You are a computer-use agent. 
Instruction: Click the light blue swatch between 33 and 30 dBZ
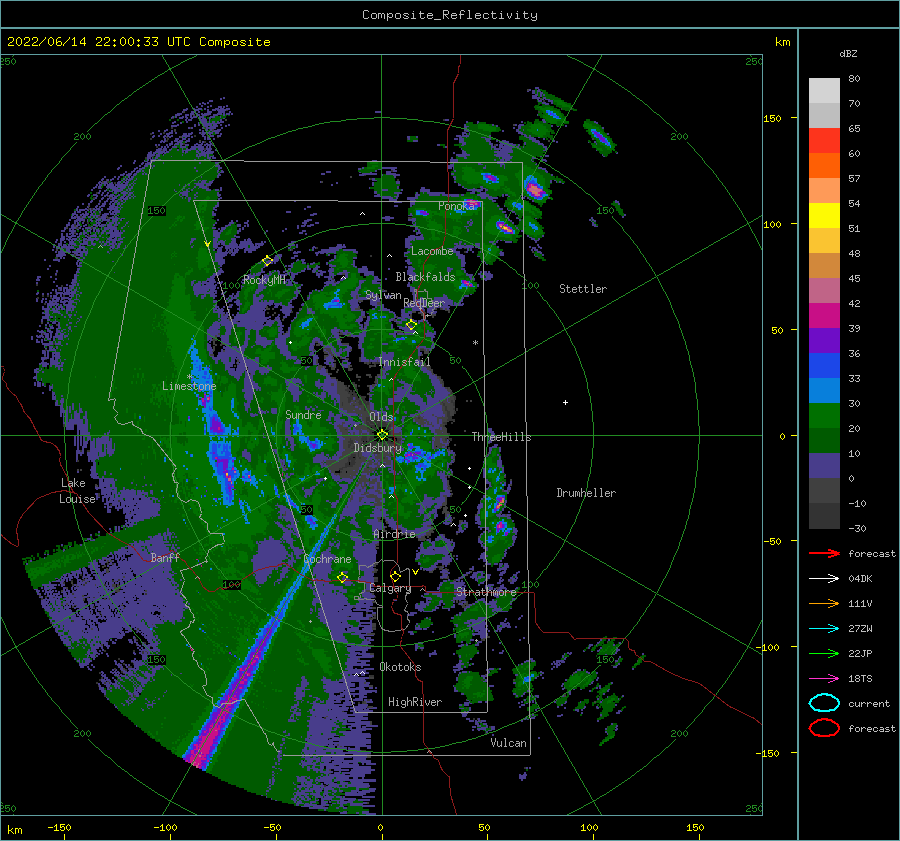pyautogui.click(x=824, y=390)
